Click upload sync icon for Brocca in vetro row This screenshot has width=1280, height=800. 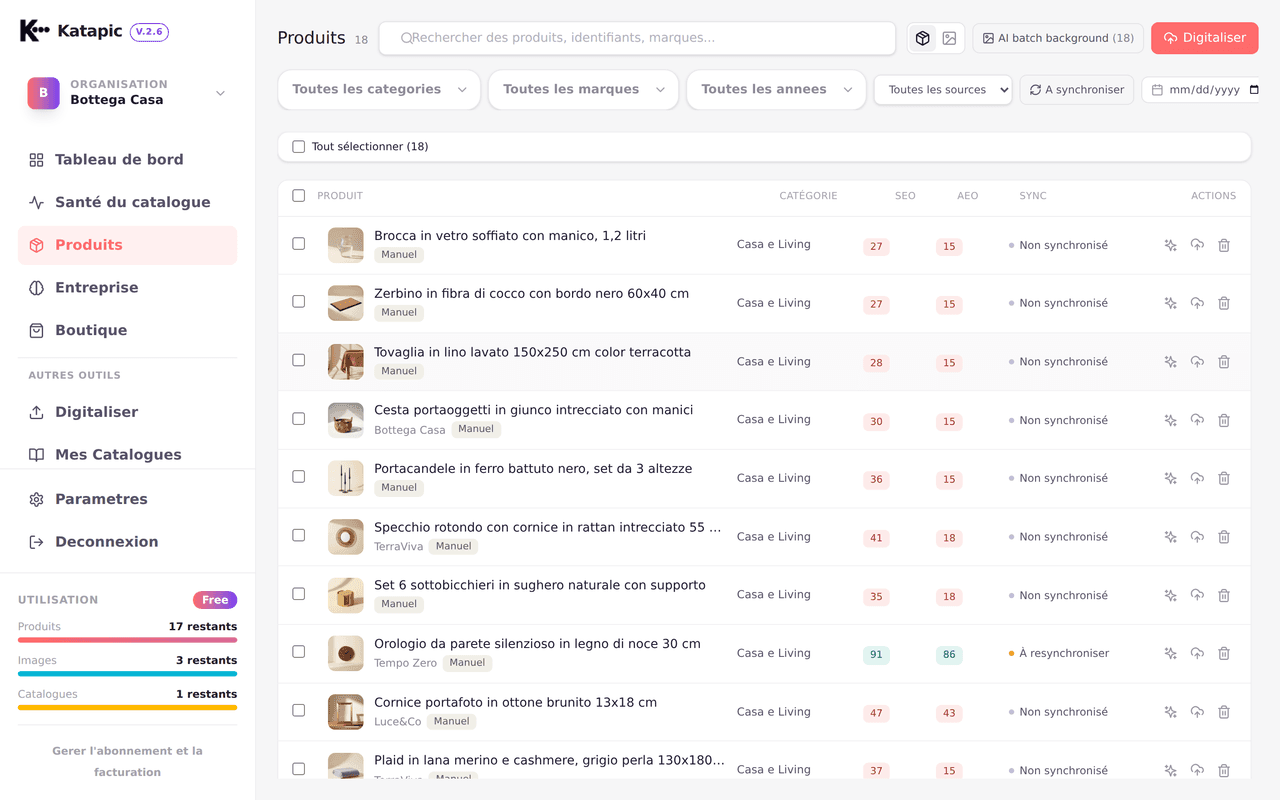point(1197,245)
